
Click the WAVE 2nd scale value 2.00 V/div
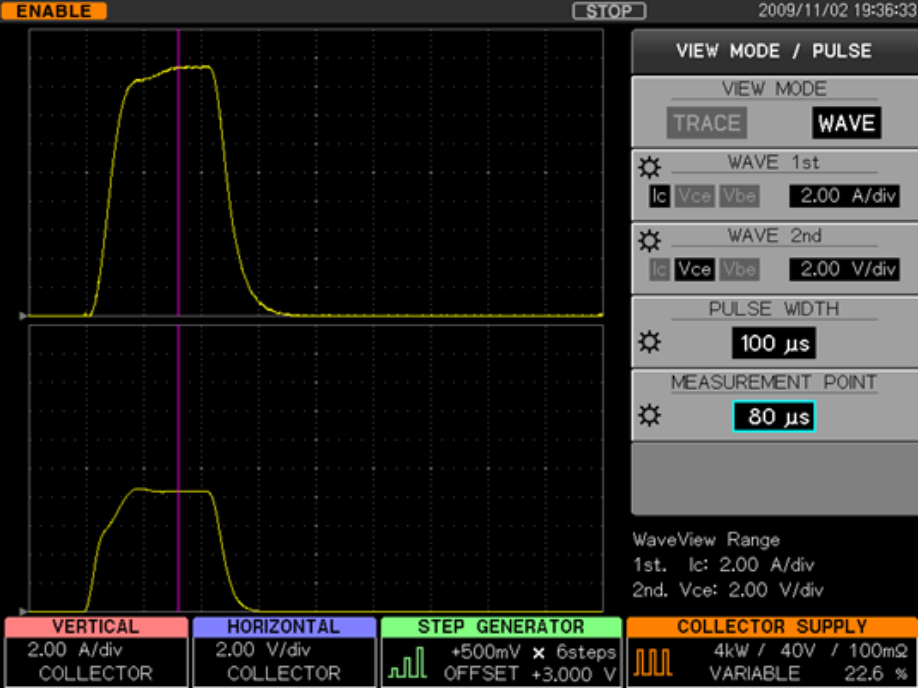point(845,269)
